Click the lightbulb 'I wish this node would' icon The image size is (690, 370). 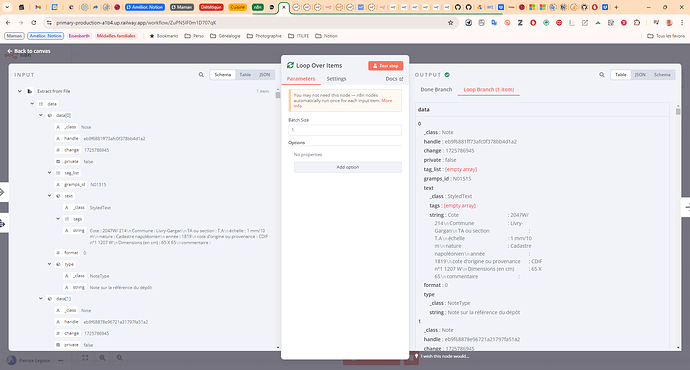click(416, 356)
